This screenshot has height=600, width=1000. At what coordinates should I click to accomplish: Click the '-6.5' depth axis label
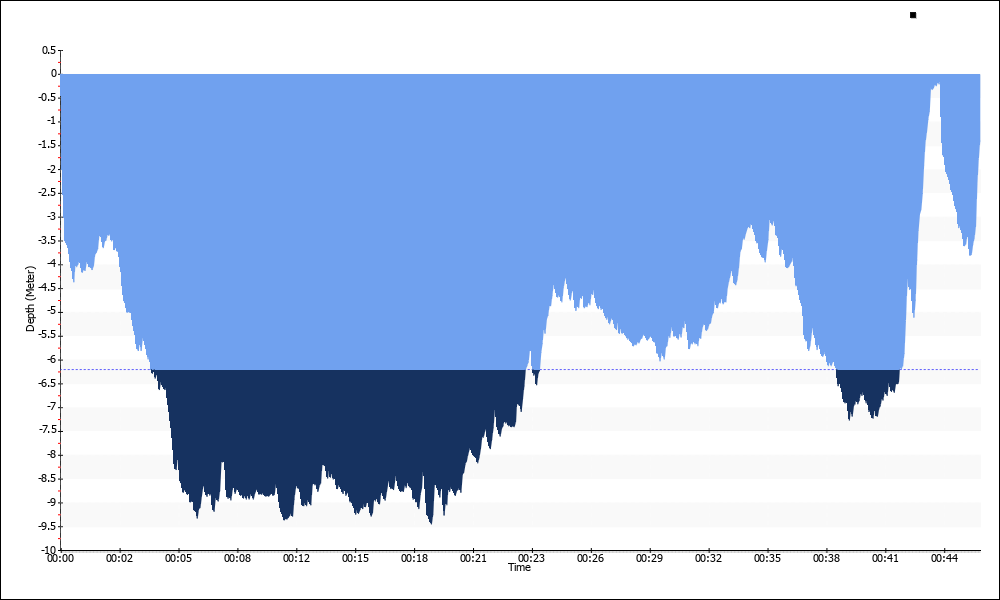coord(47,383)
